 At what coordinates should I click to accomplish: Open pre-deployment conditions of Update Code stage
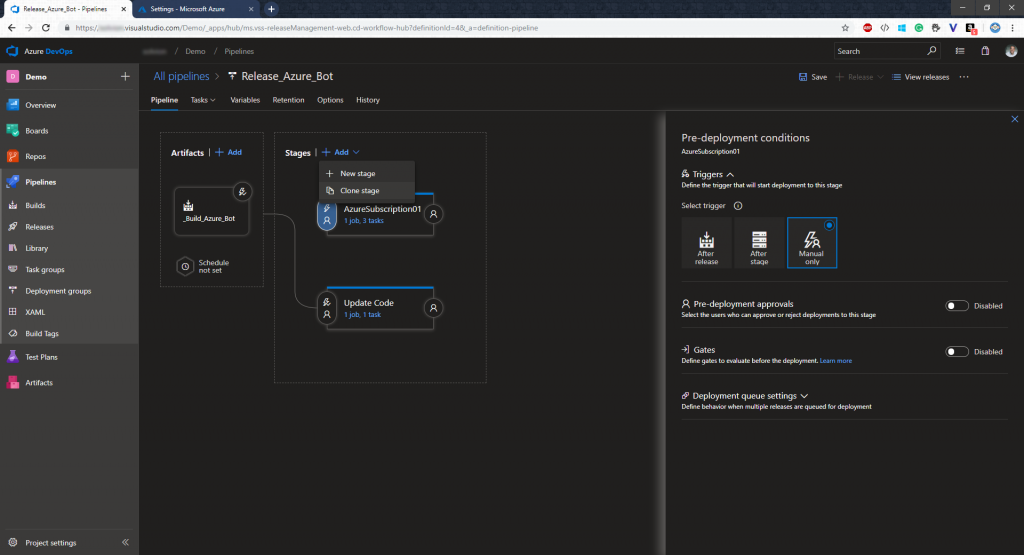click(327, 308)
